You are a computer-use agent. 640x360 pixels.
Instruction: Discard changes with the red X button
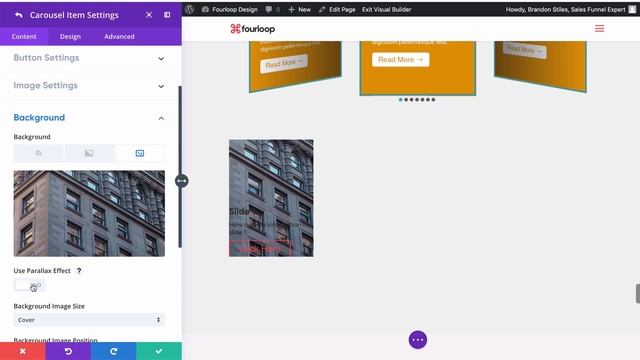click(x=22, y=351)
